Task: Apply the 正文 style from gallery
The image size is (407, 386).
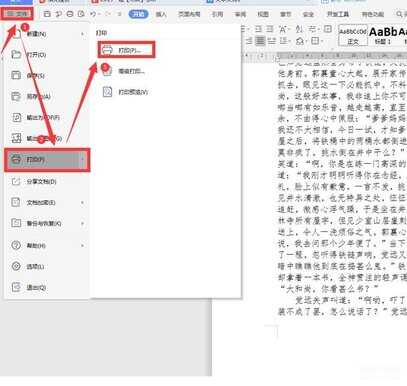Action: (x=353, y=35)
